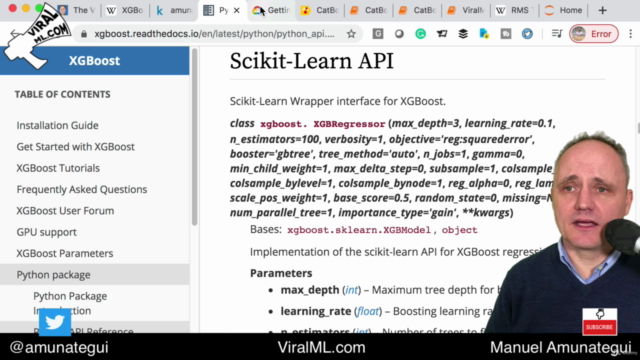Switch to the XGBo Wikipedia tab

point(125,10)
